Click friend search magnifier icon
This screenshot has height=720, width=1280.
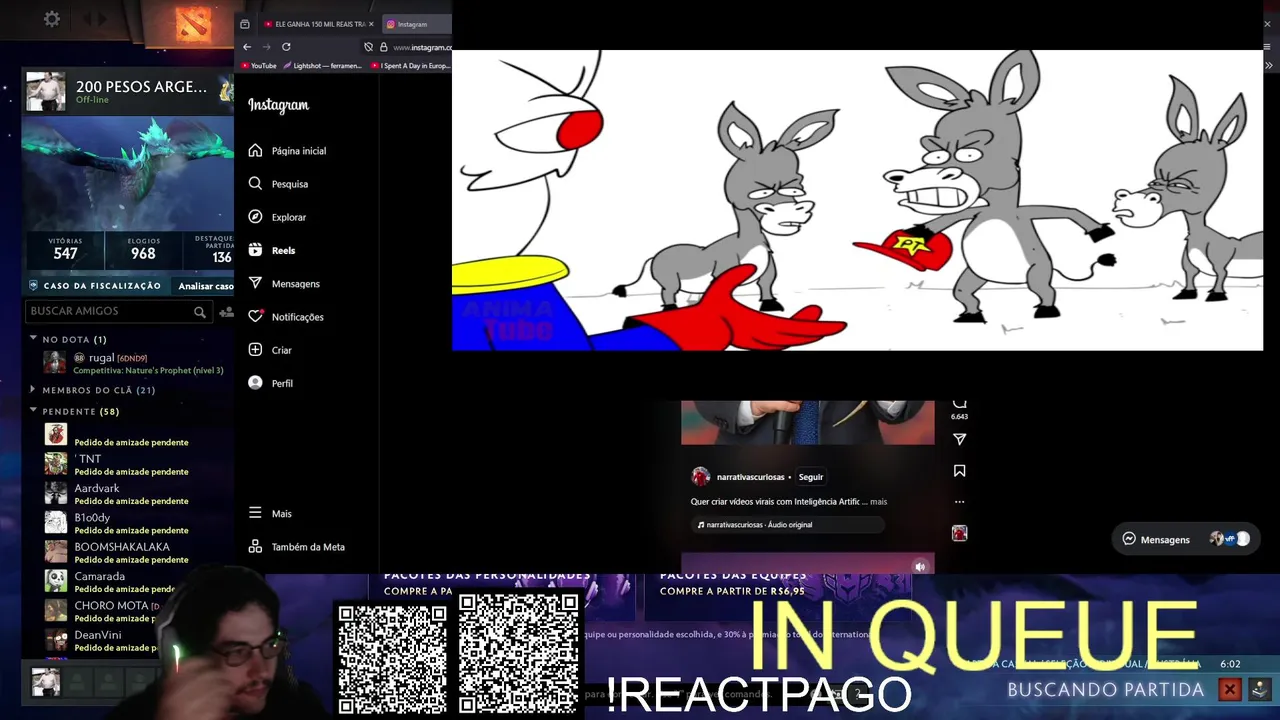[x=200, y=312]
